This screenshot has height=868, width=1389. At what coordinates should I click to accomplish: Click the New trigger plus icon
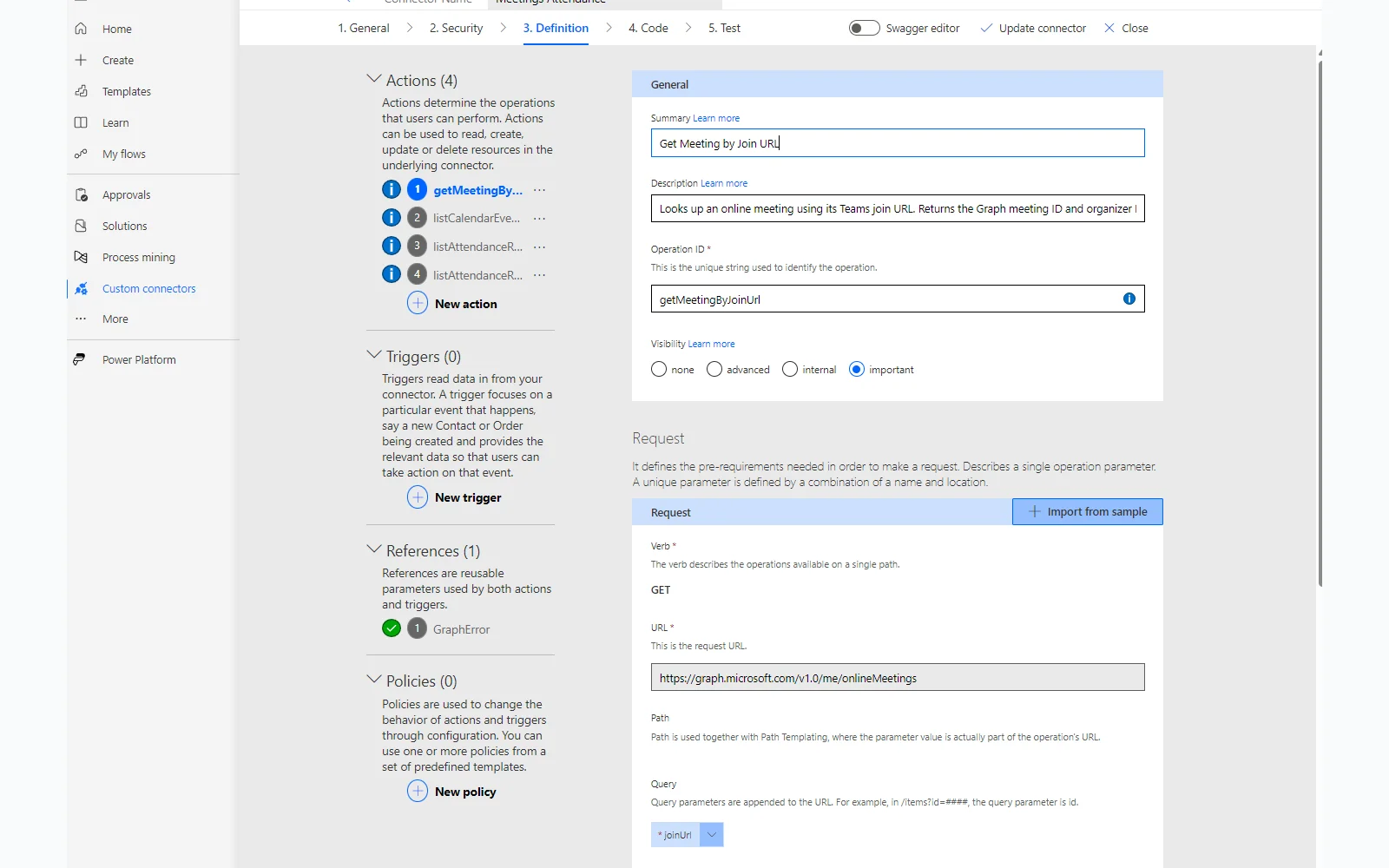tap(418, 497)
